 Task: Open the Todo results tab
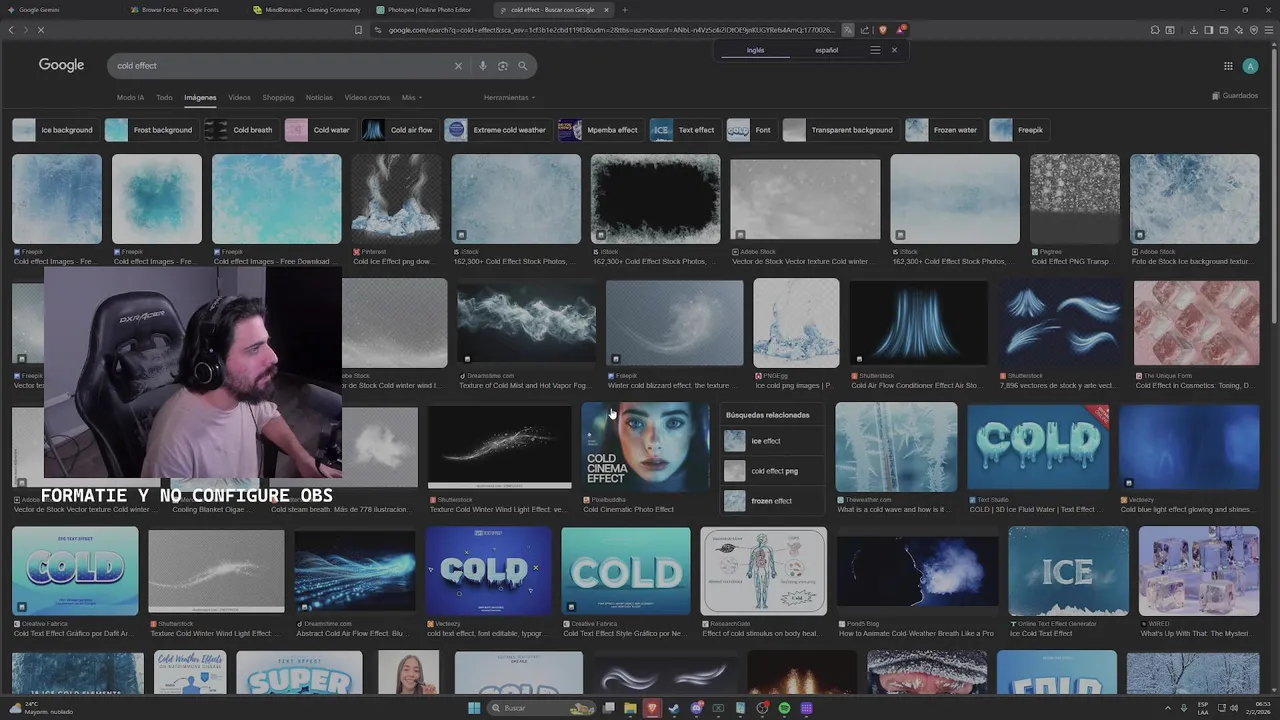pos(164,98)
